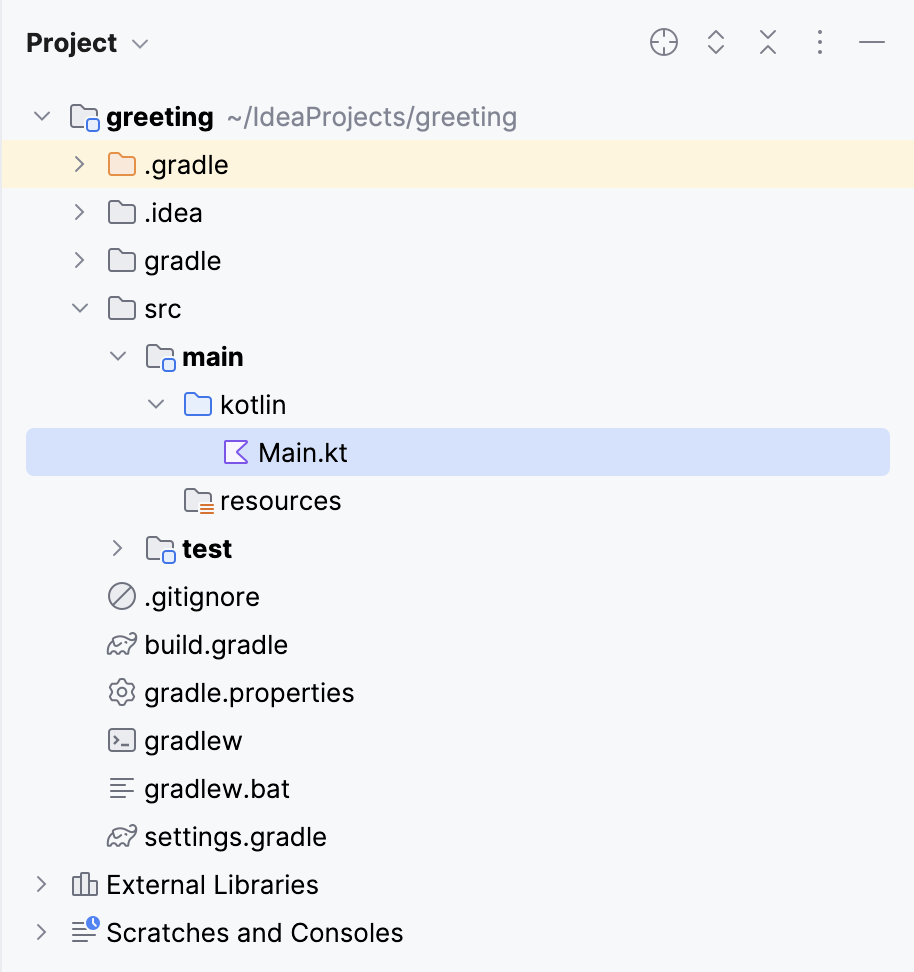This screenshot has width=914, height=972.
Task: Click the Kotlin file icon beside Main.kt
Action: pos(235,452)
